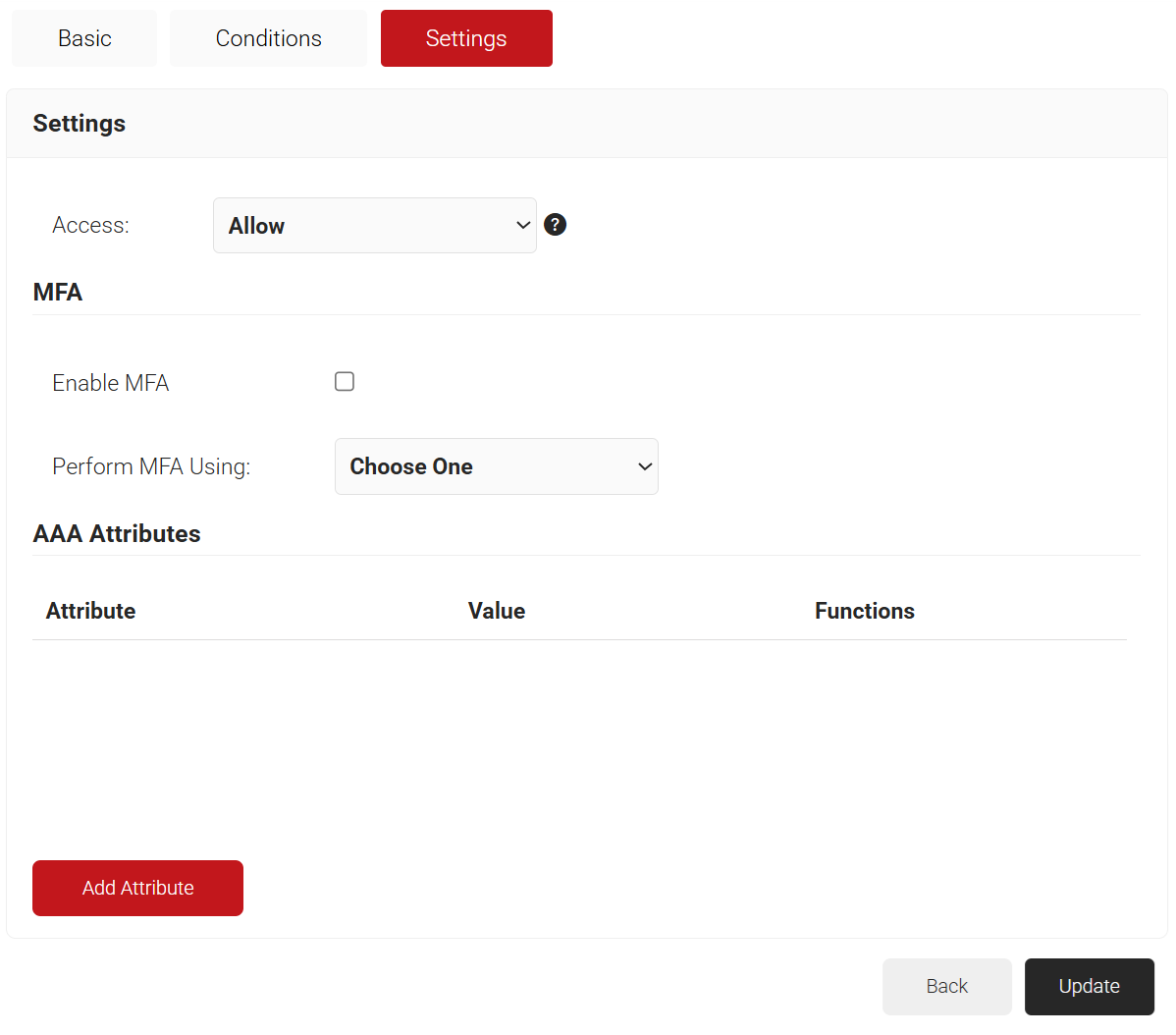Click the Functions column header
Screen dimensions: 1176x1035
(x=864, y=611)
